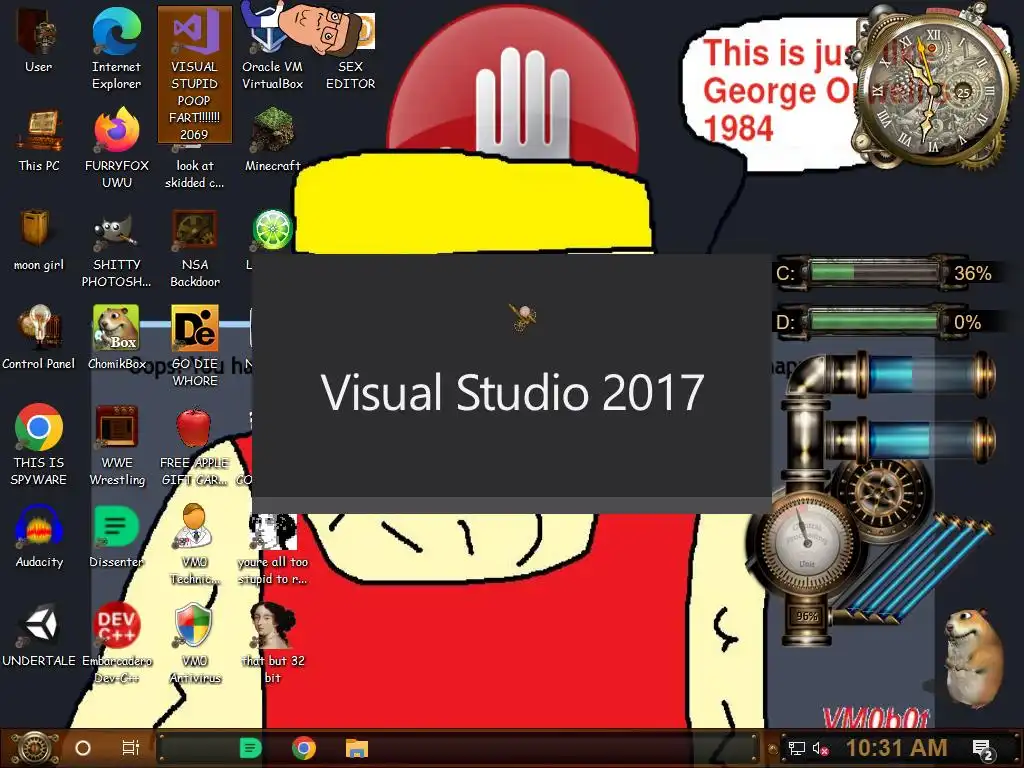This screenshot has height=768, width=1024.
Task: Click the network tray icon
Action: [x=797, y=748]
